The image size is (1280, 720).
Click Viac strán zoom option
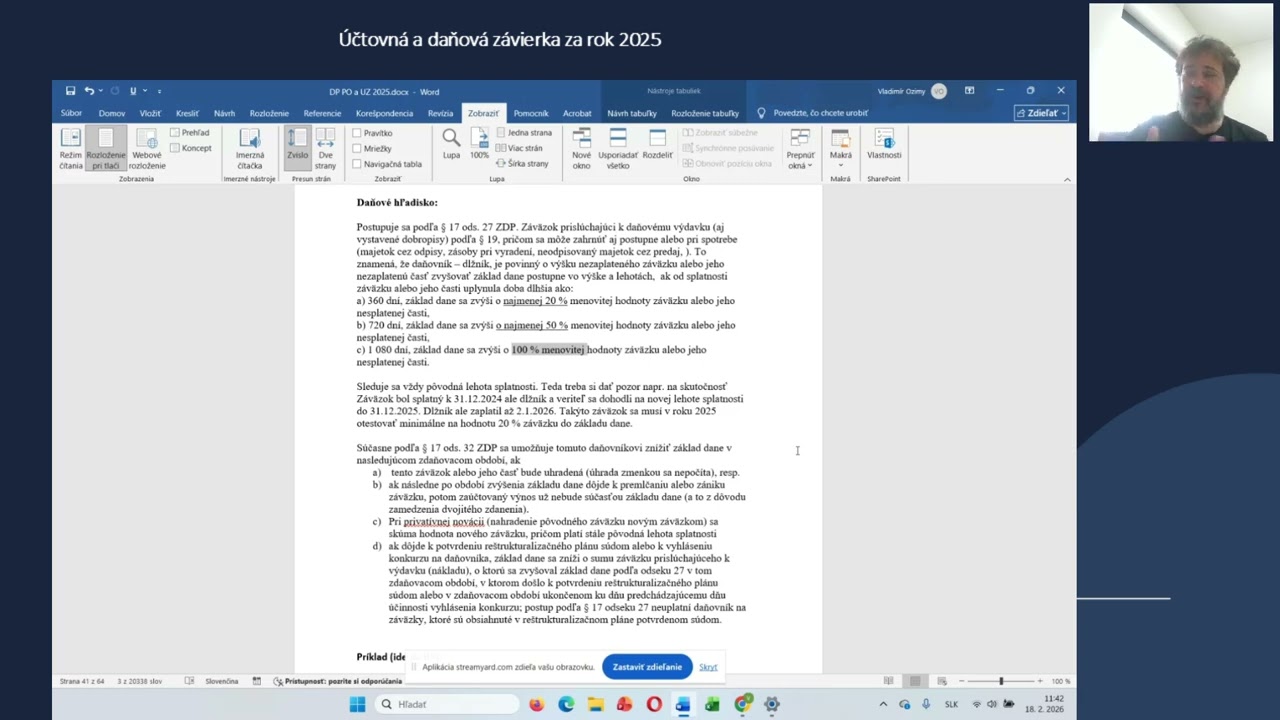pos(520,148)
